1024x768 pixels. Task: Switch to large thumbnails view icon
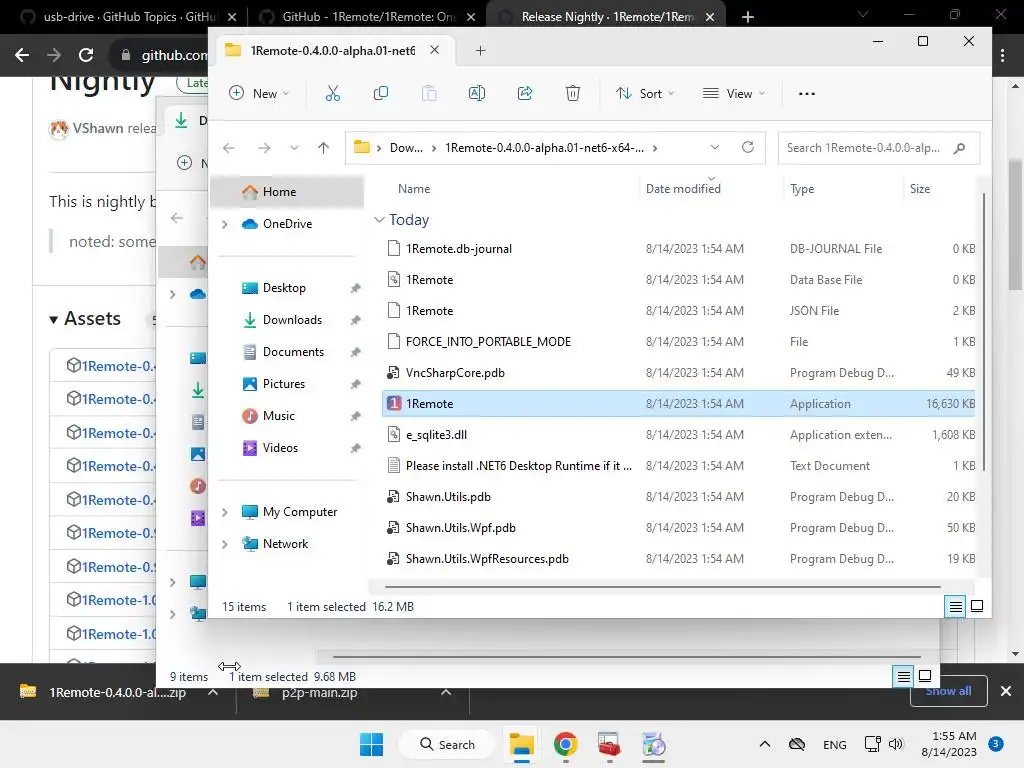pos(977,606)
